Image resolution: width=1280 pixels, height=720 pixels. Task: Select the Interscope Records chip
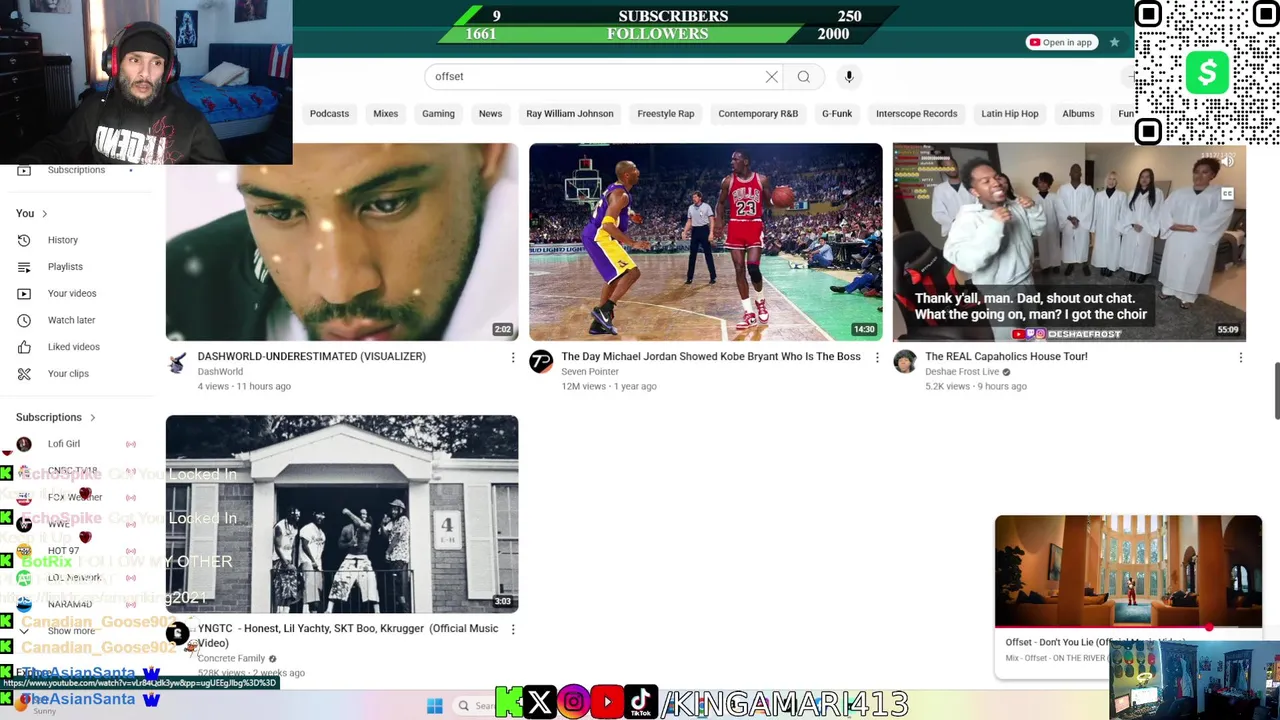(x=917, y=114)
